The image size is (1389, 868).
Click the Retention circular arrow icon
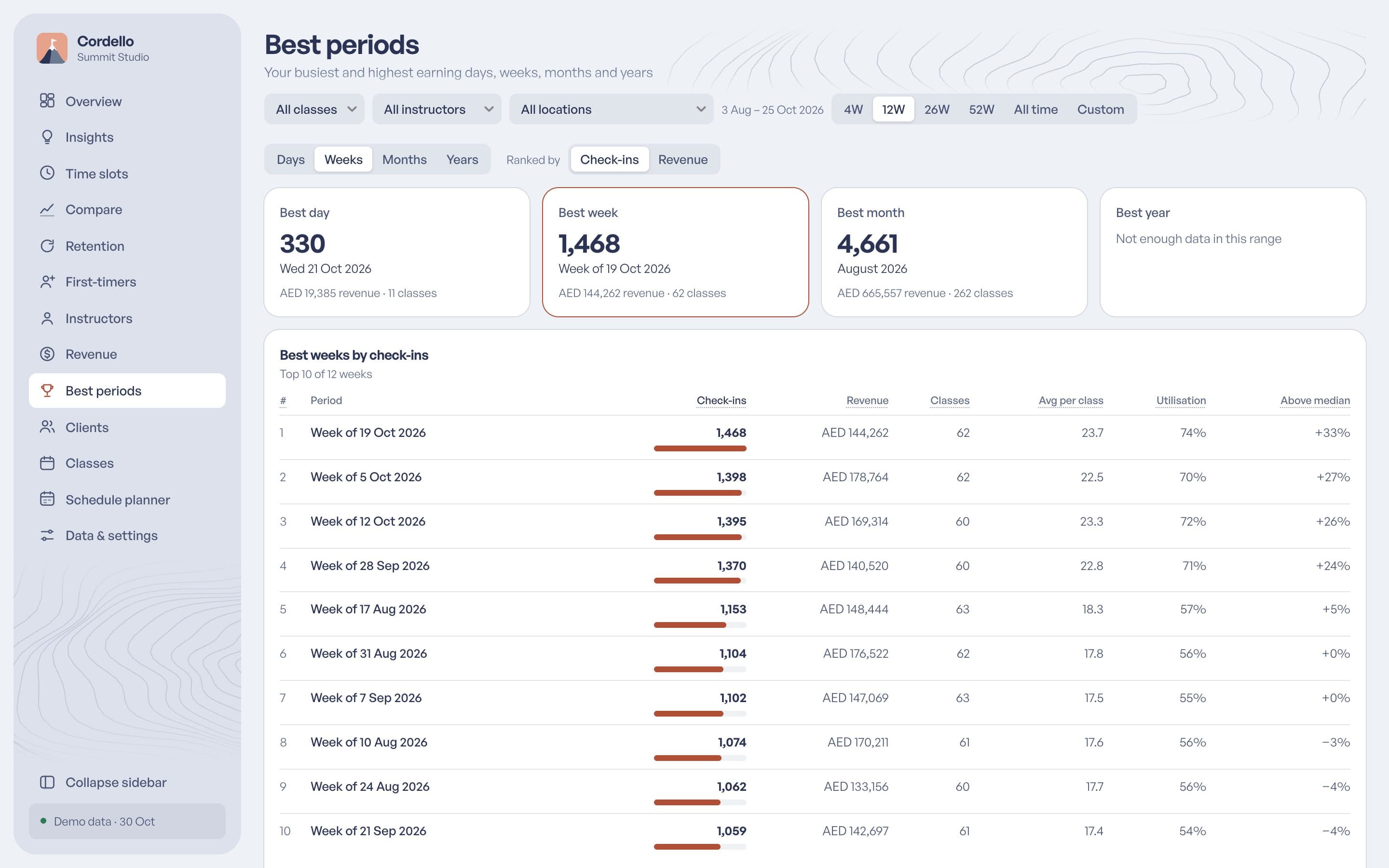47,246
